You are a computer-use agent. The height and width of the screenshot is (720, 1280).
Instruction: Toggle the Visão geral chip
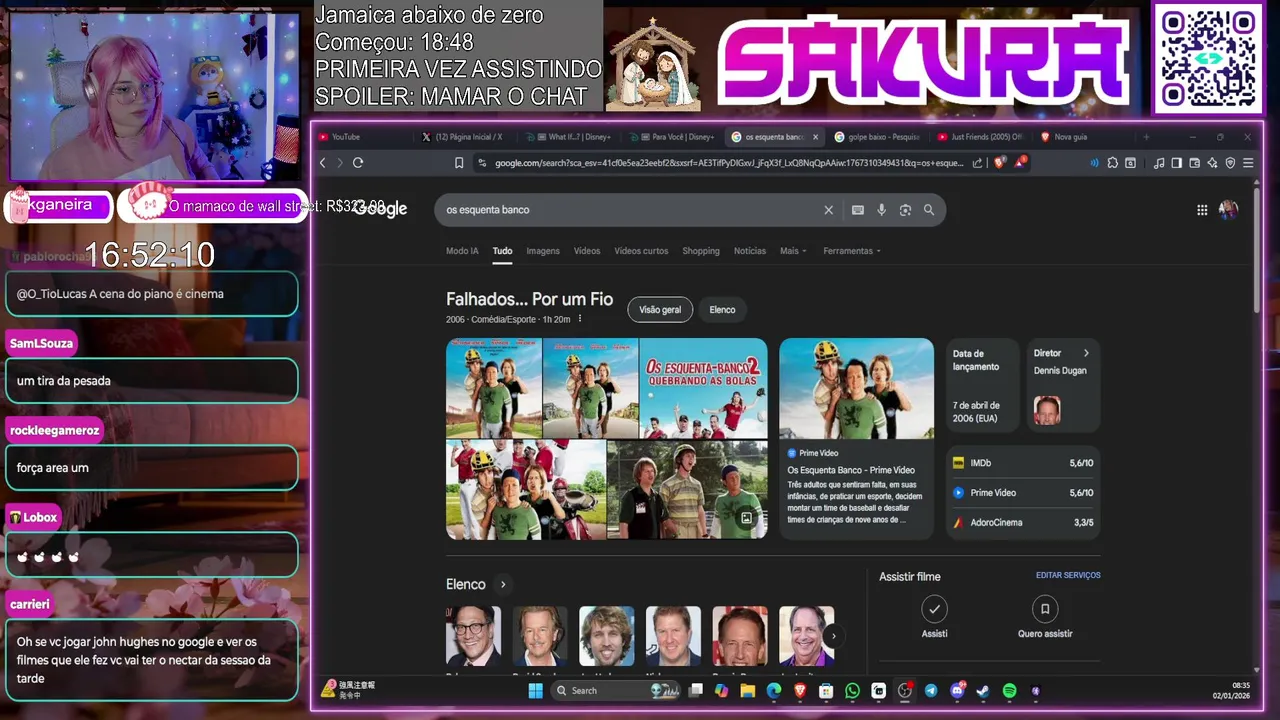click(x=660, y=310)
